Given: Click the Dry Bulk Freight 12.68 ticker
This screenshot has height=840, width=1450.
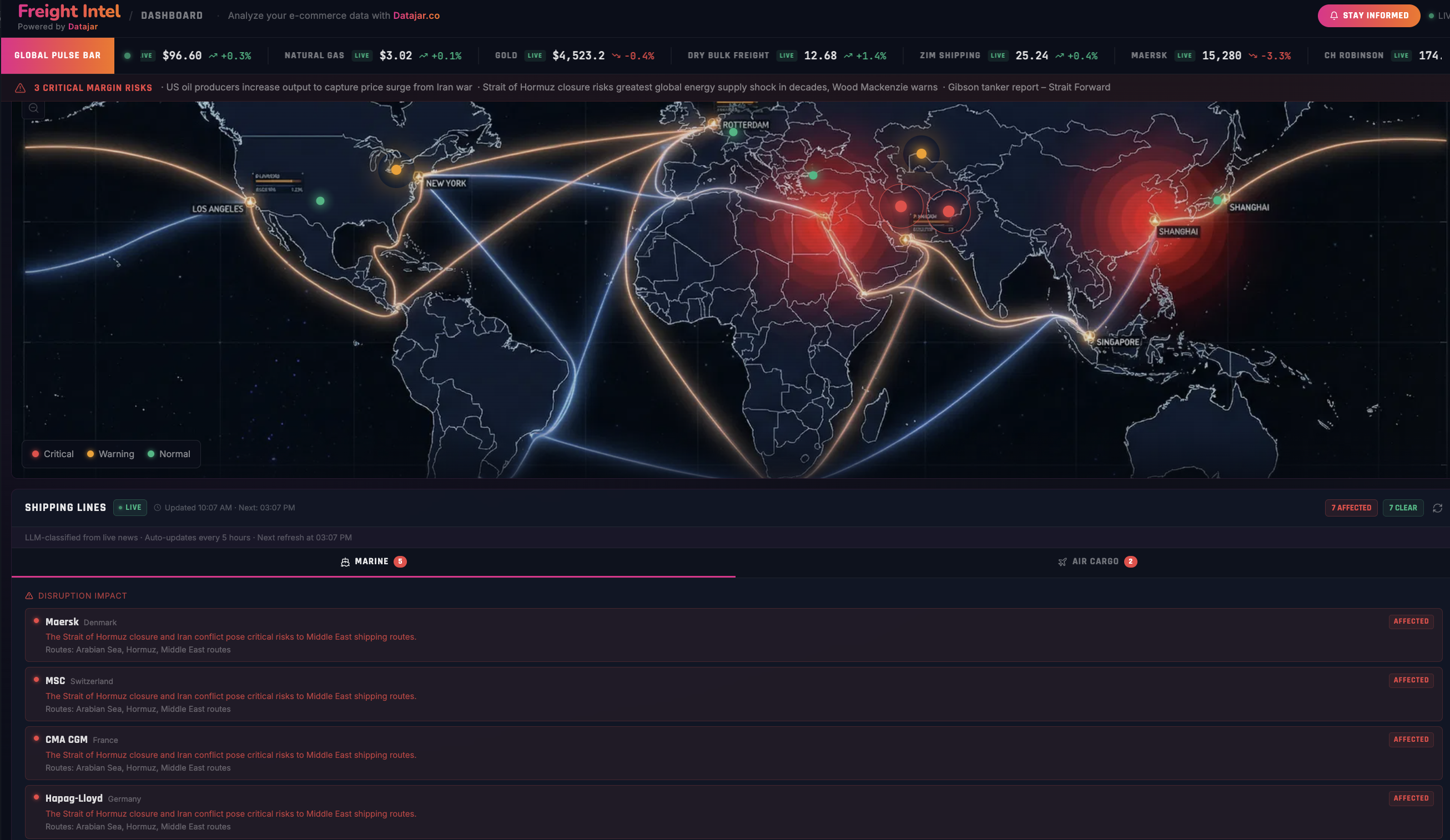Looking at the screenshot, I should pos(787,56).
